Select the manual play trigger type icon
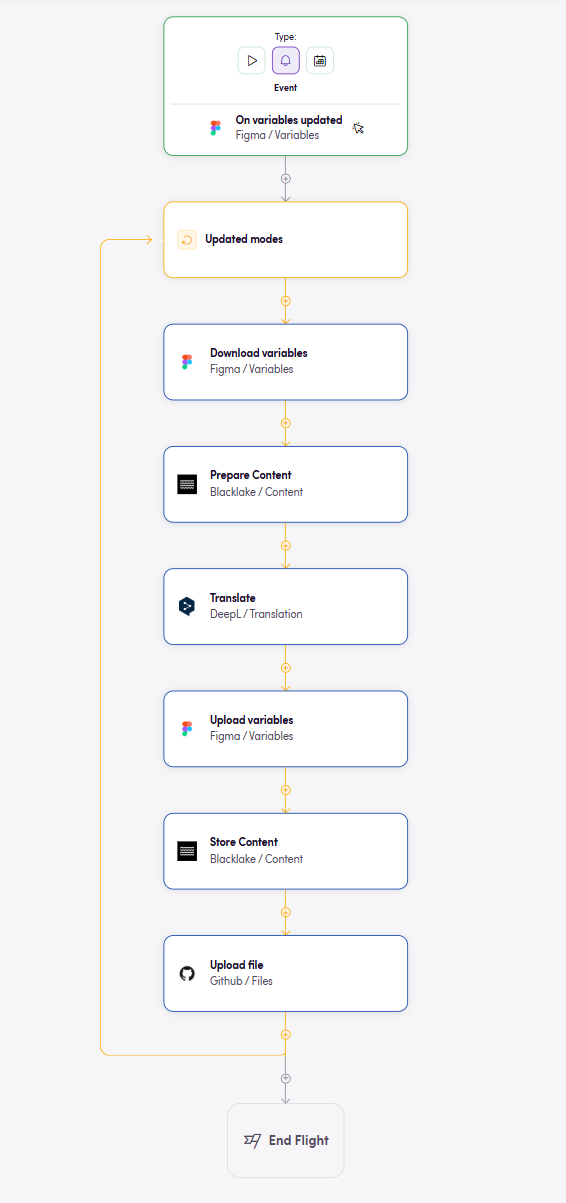This screenshot has width=566, height=1203. 252,60
